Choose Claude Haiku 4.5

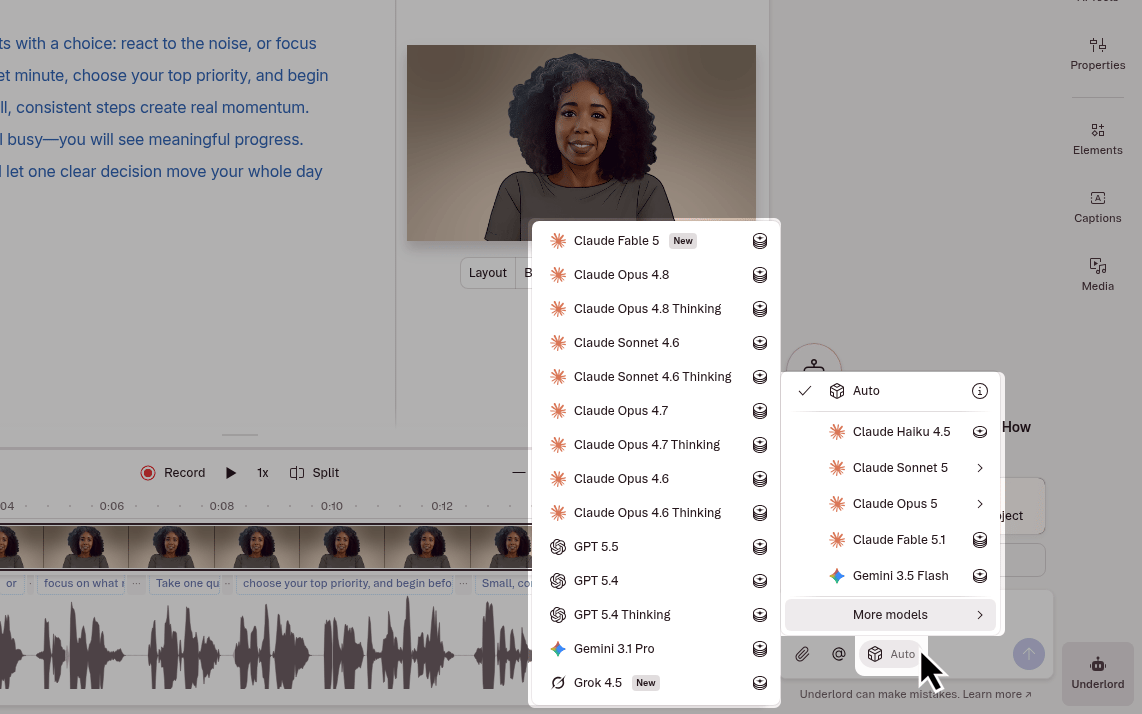890,432
